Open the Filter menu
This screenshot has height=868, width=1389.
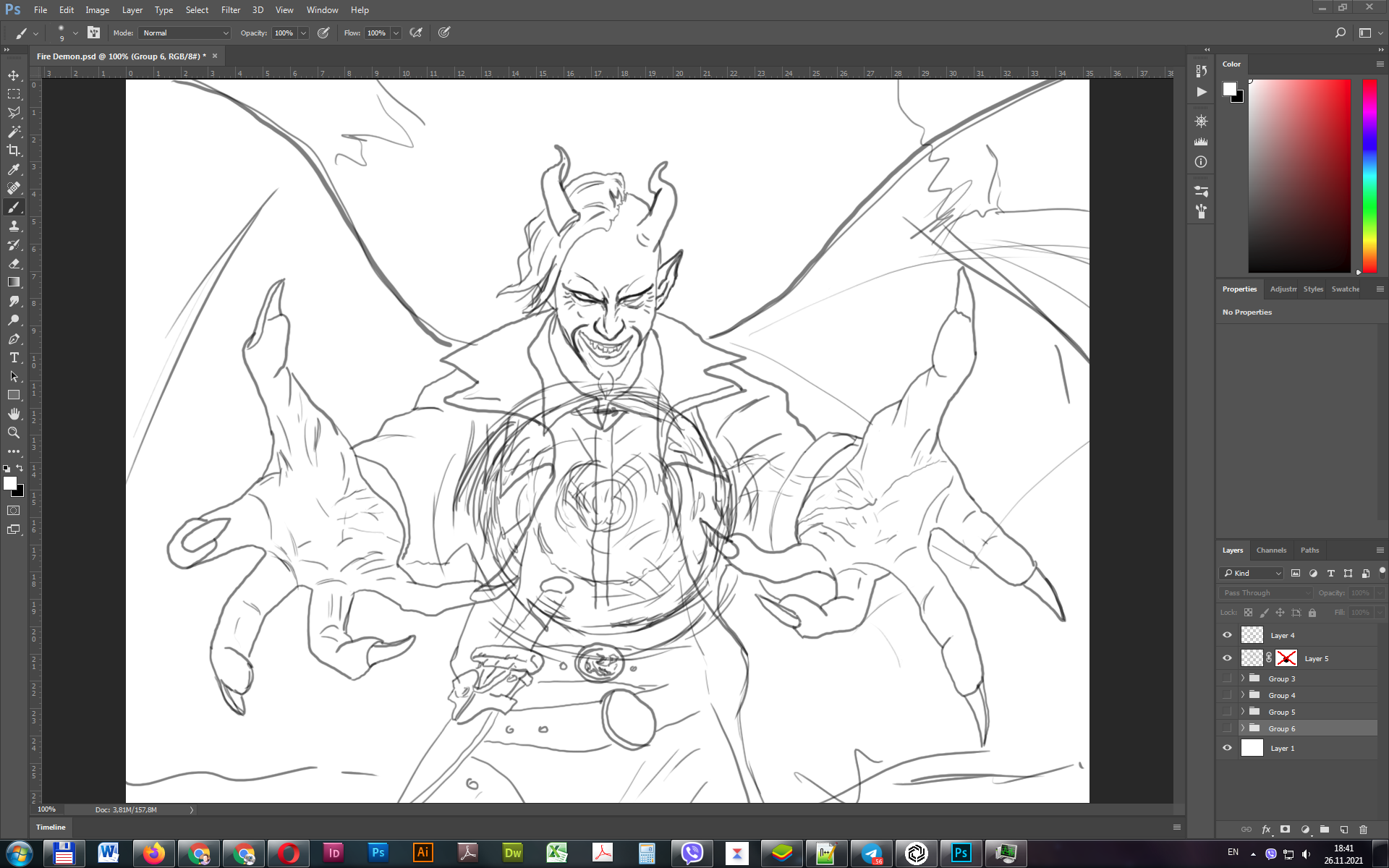(230, 10)
